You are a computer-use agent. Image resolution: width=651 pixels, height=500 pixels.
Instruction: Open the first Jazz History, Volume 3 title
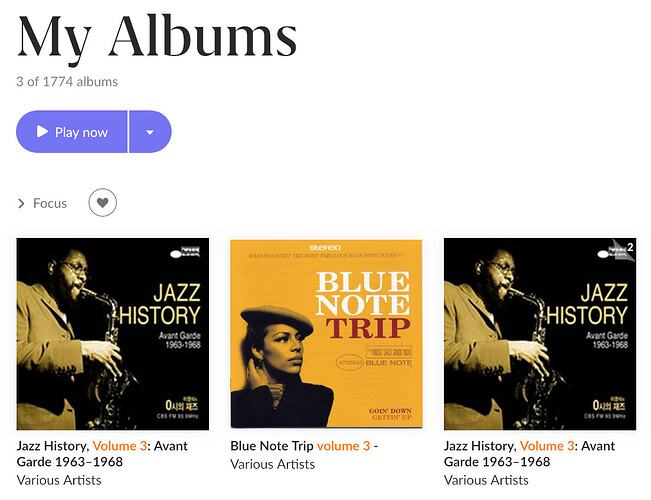102,453
